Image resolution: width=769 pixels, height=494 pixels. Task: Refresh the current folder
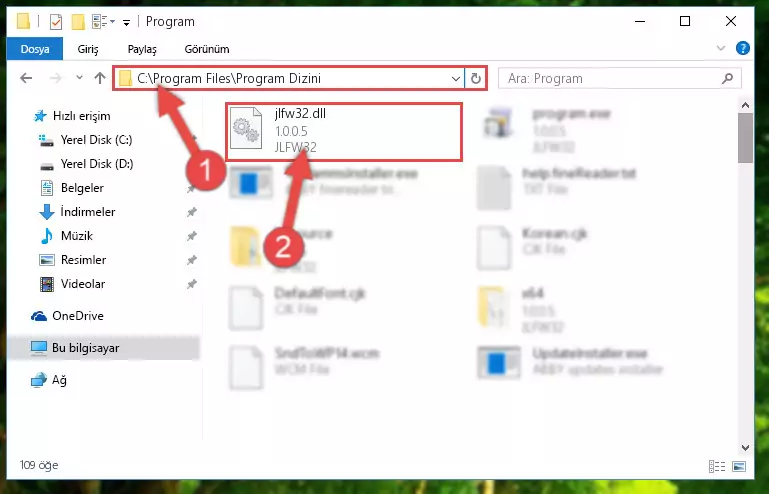tap(476, 78)
